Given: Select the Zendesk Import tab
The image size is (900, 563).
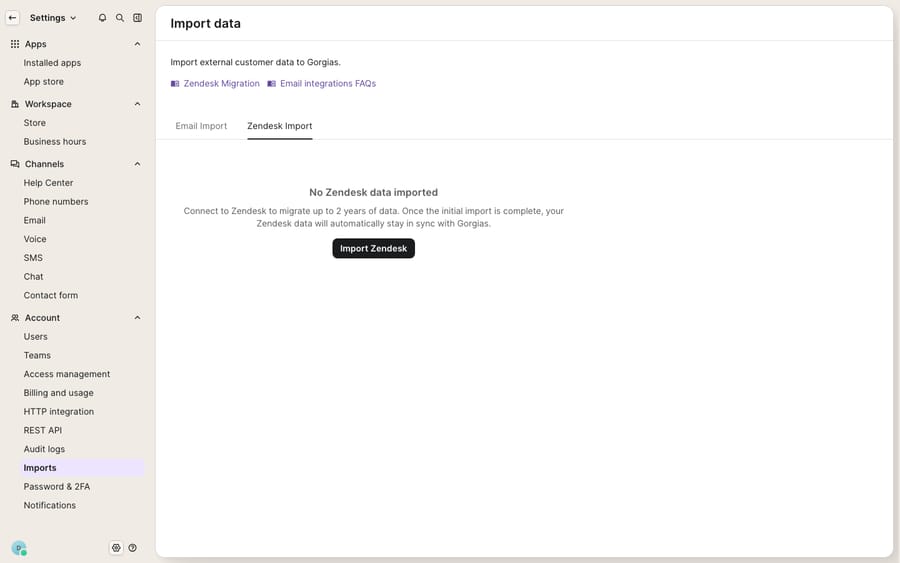Looking at the screenshot, I should pyautogui.click(x=280, y=126).
